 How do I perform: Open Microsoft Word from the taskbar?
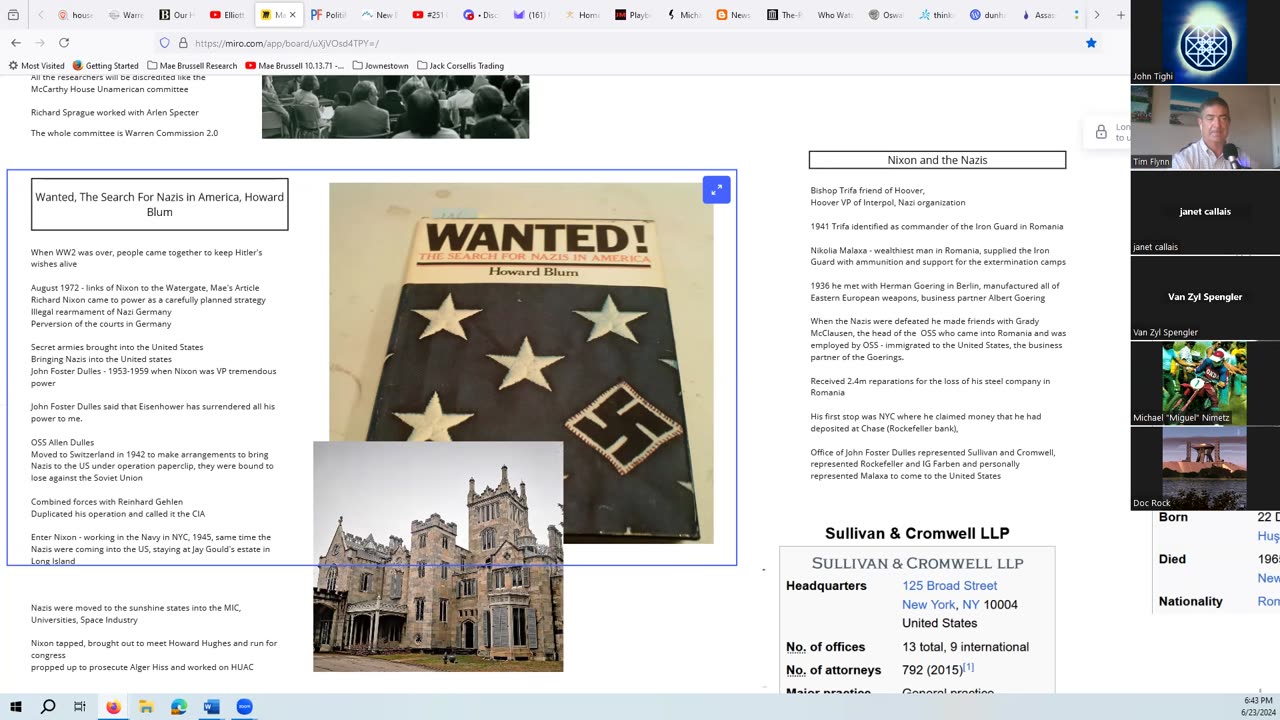click(x=211, y=707)
